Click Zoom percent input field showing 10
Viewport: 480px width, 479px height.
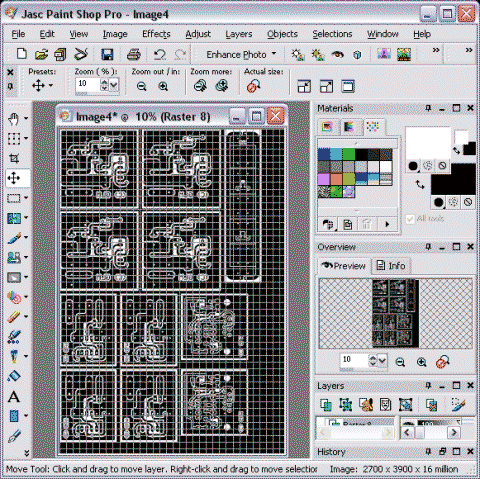(87, 85)
